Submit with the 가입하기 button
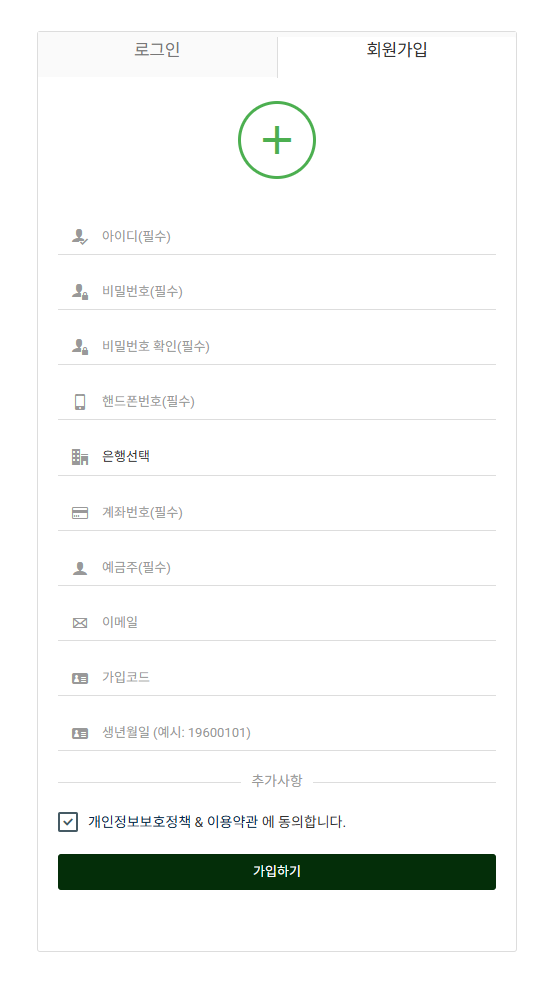The image size is (557, 1006). click(x=277, y=871)
